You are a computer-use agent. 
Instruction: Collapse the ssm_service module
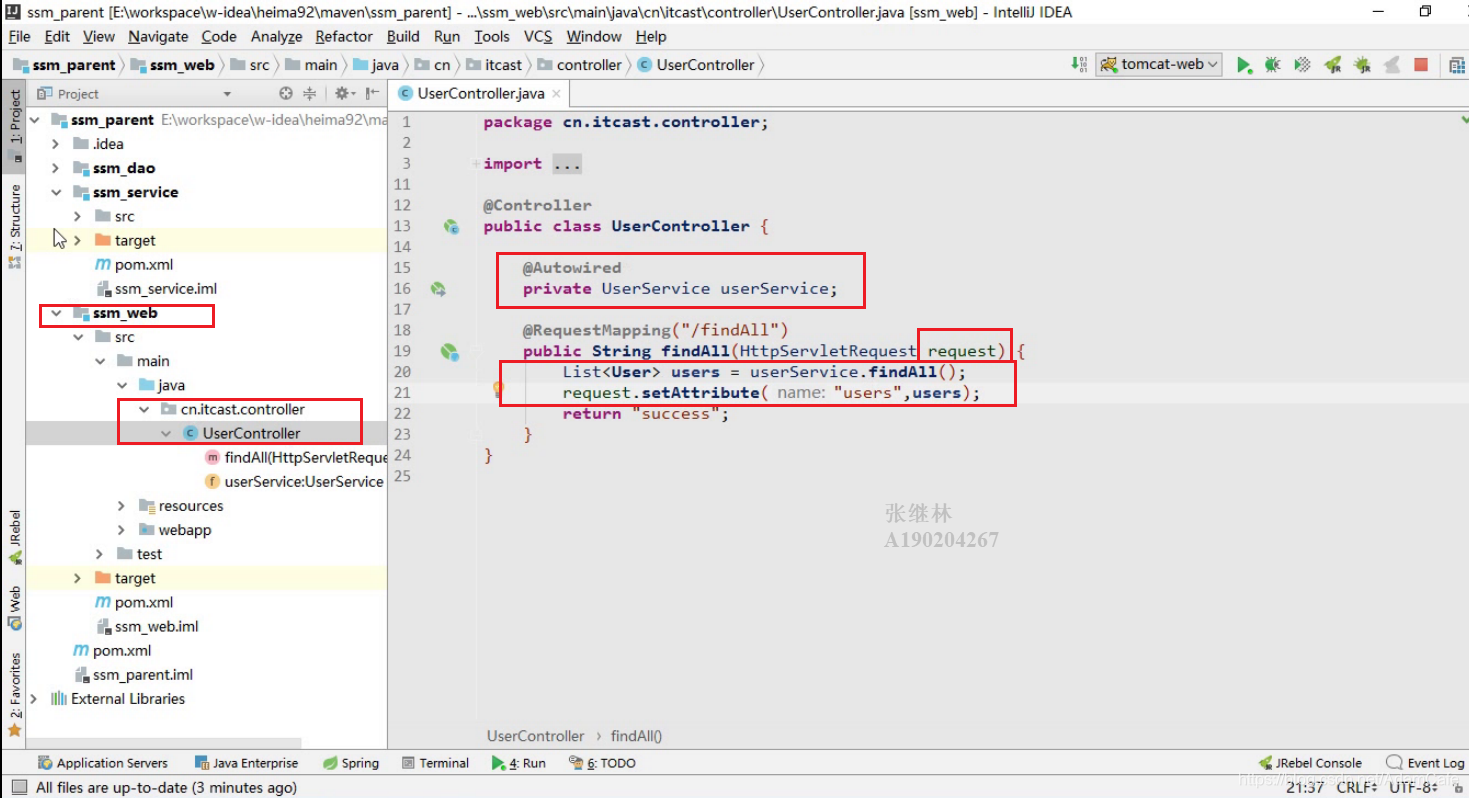pyautogui.click(x=56, y=192)
